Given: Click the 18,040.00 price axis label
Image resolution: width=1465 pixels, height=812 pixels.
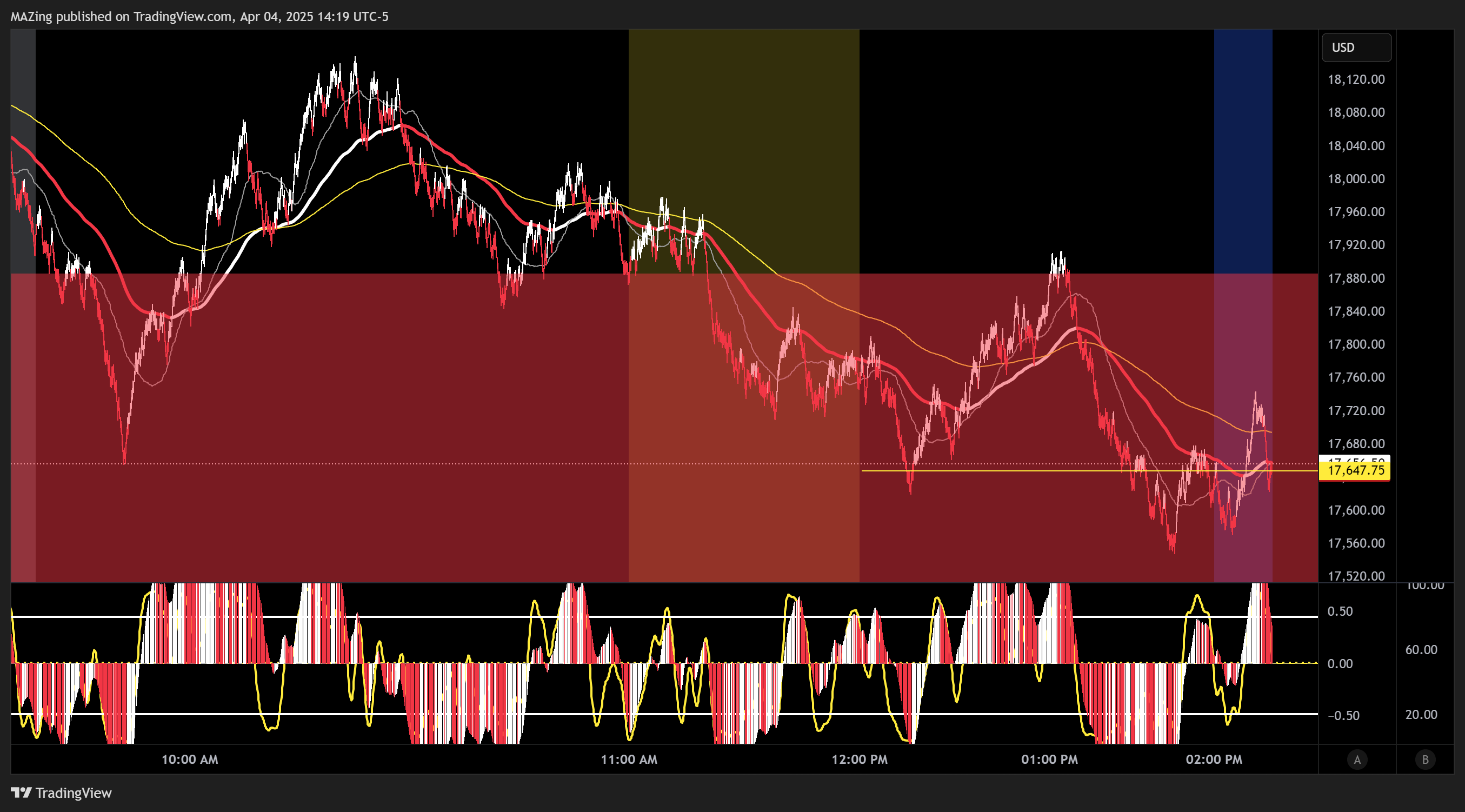Looking at the screenshot, I should [1356, 145].
